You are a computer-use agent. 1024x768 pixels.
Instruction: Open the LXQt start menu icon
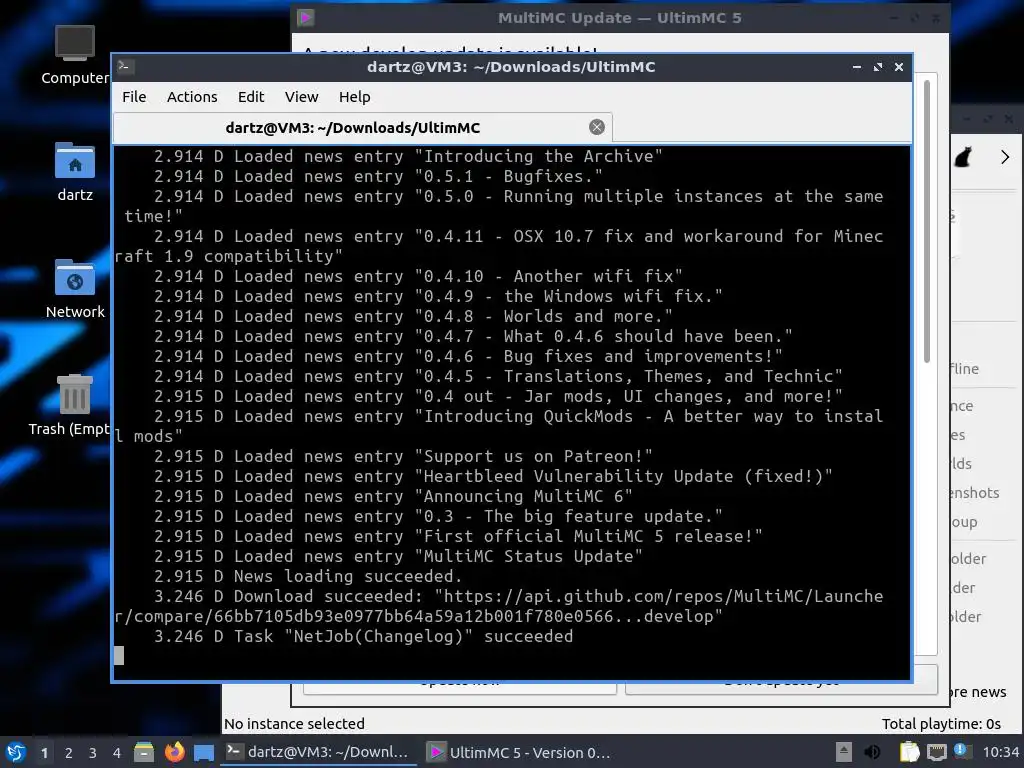15,752
